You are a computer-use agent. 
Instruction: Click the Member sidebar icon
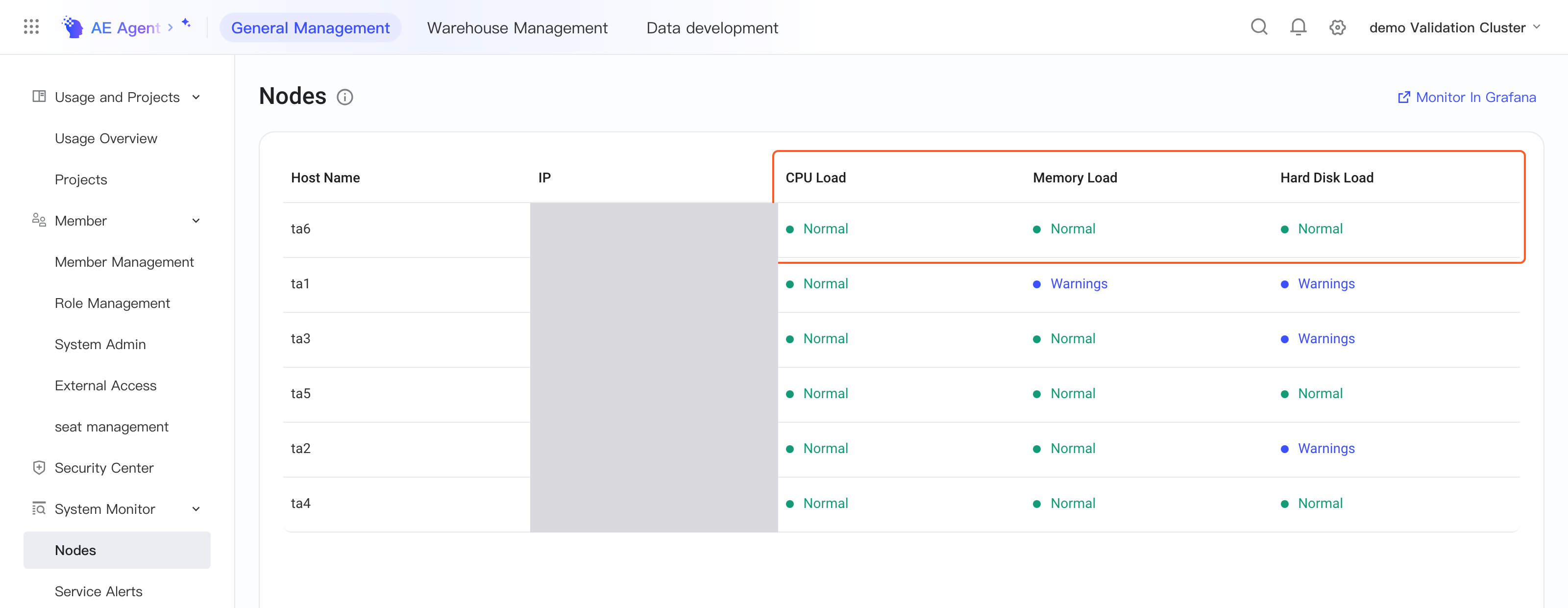[39, 220]
